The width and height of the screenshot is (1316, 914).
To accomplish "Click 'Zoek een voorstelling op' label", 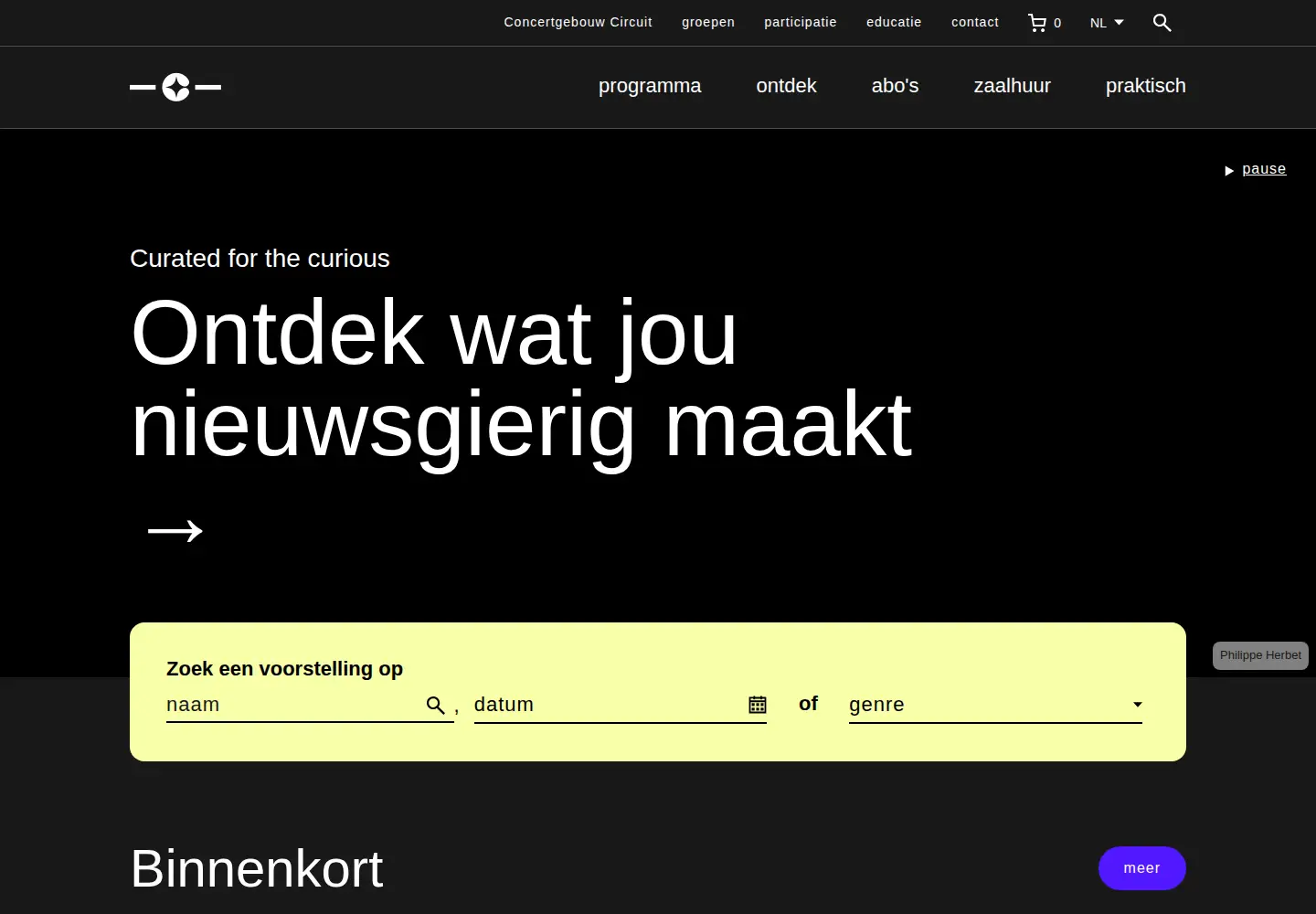I will click(x=284, y=668).
